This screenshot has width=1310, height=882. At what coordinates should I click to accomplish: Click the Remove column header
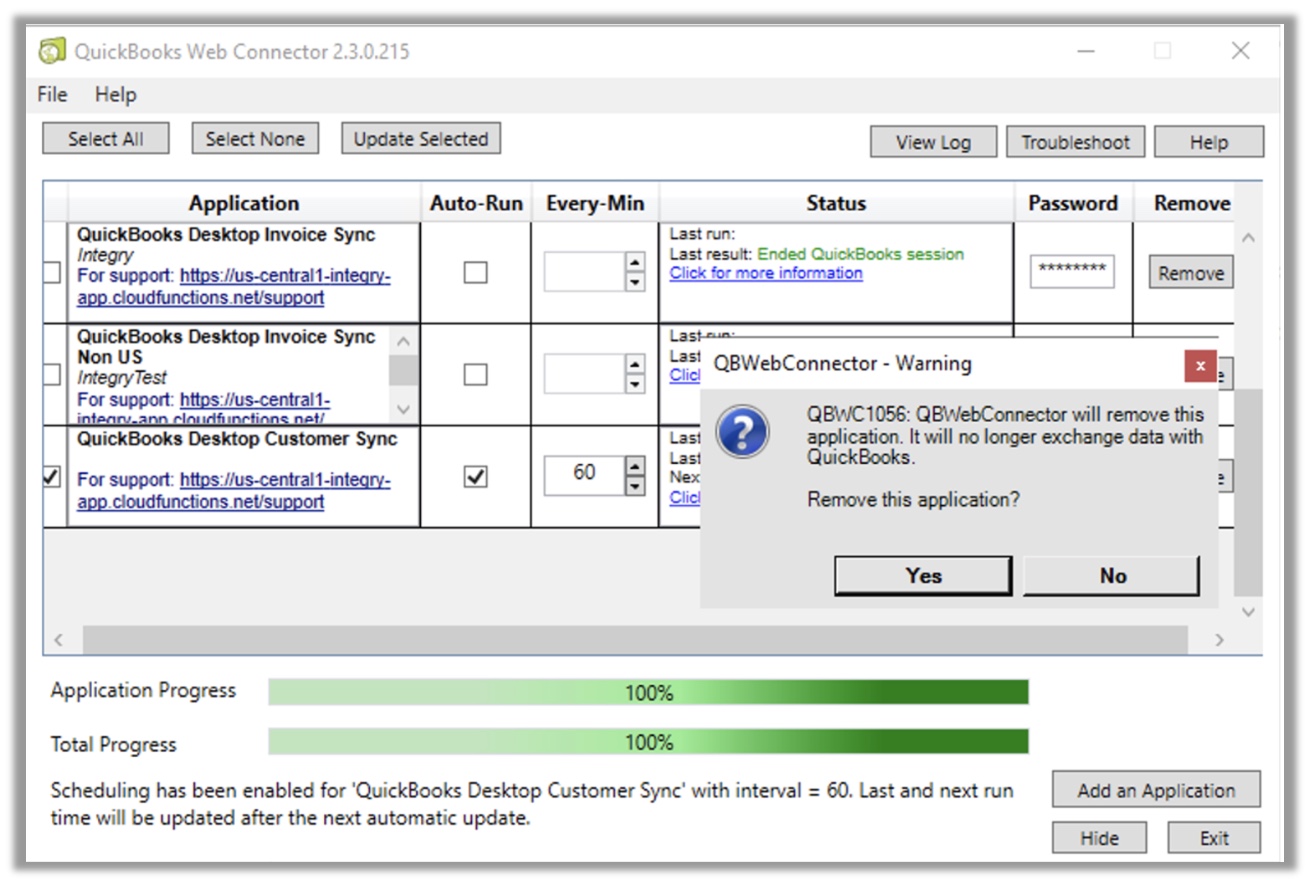coord(1191,203)
